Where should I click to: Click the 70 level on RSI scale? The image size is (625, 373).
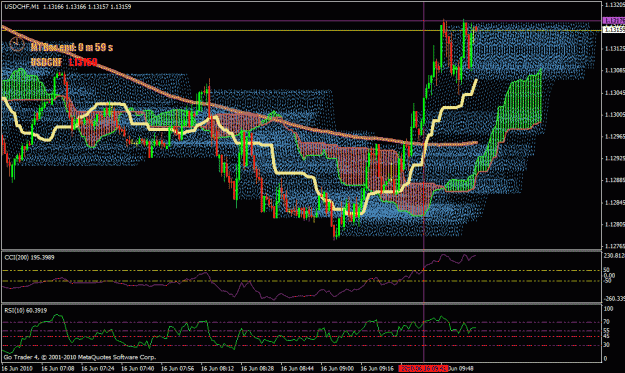[x=607, y=322]
